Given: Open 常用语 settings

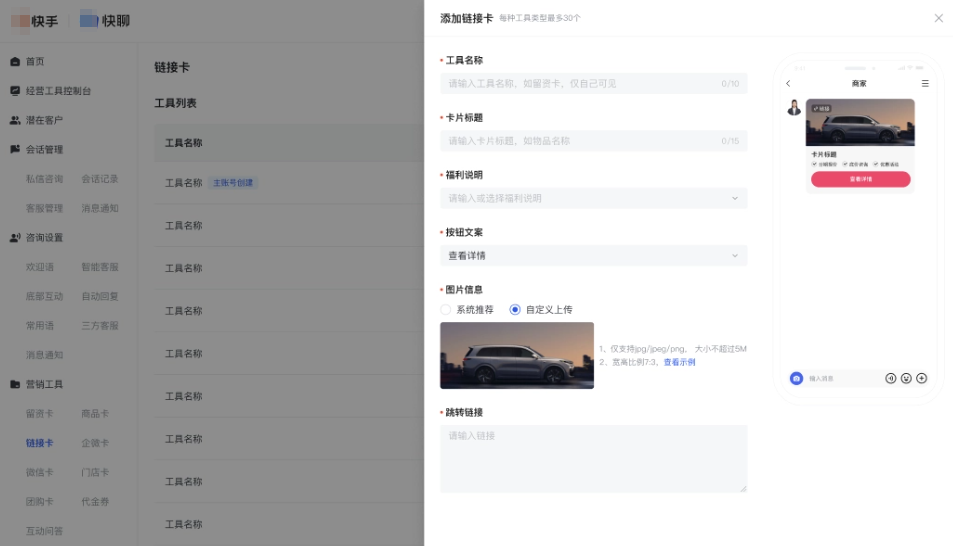Looking at the screenshot, I should click(x=40, y=325).
